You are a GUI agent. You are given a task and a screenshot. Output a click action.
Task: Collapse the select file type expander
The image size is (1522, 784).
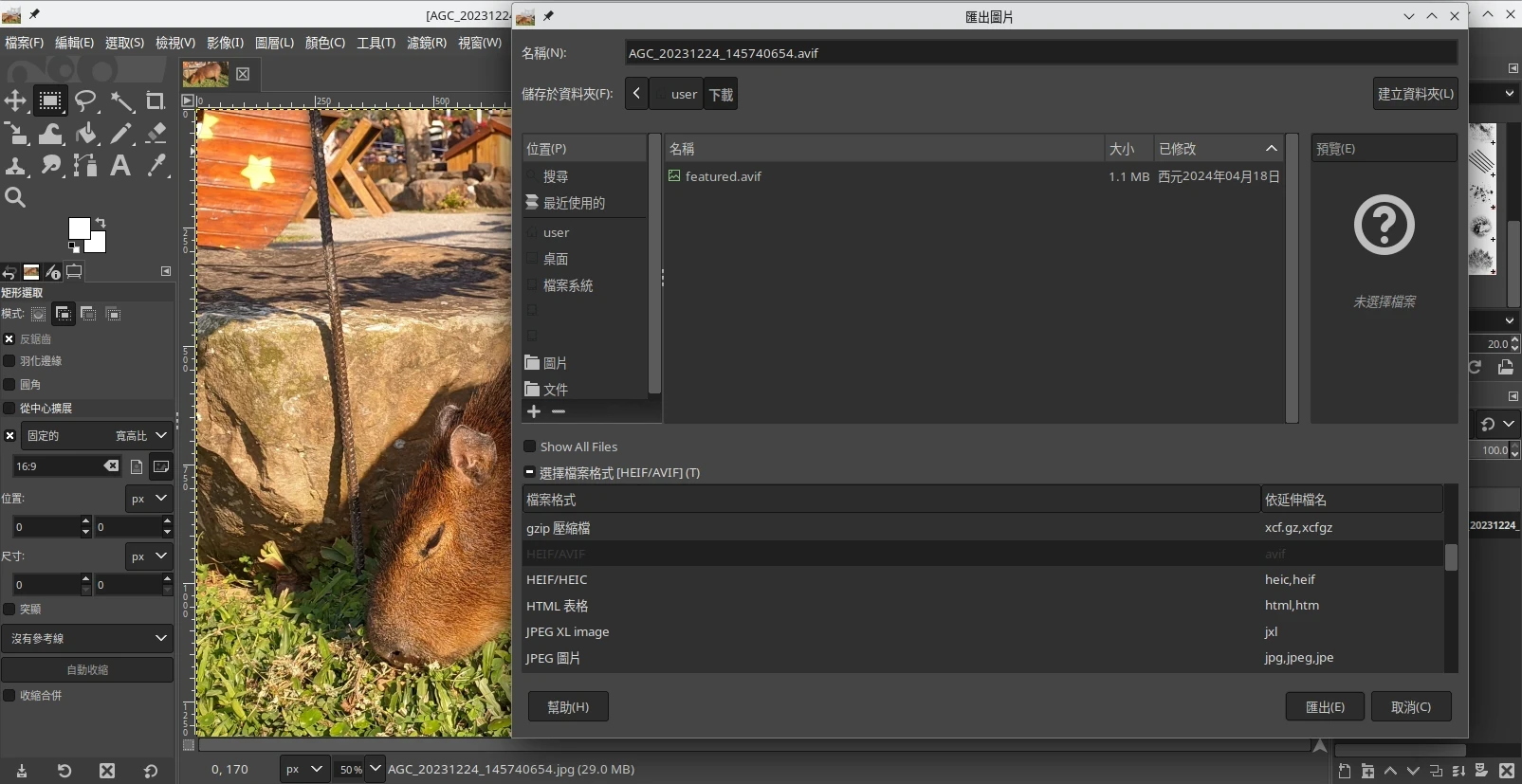[529, 472]
